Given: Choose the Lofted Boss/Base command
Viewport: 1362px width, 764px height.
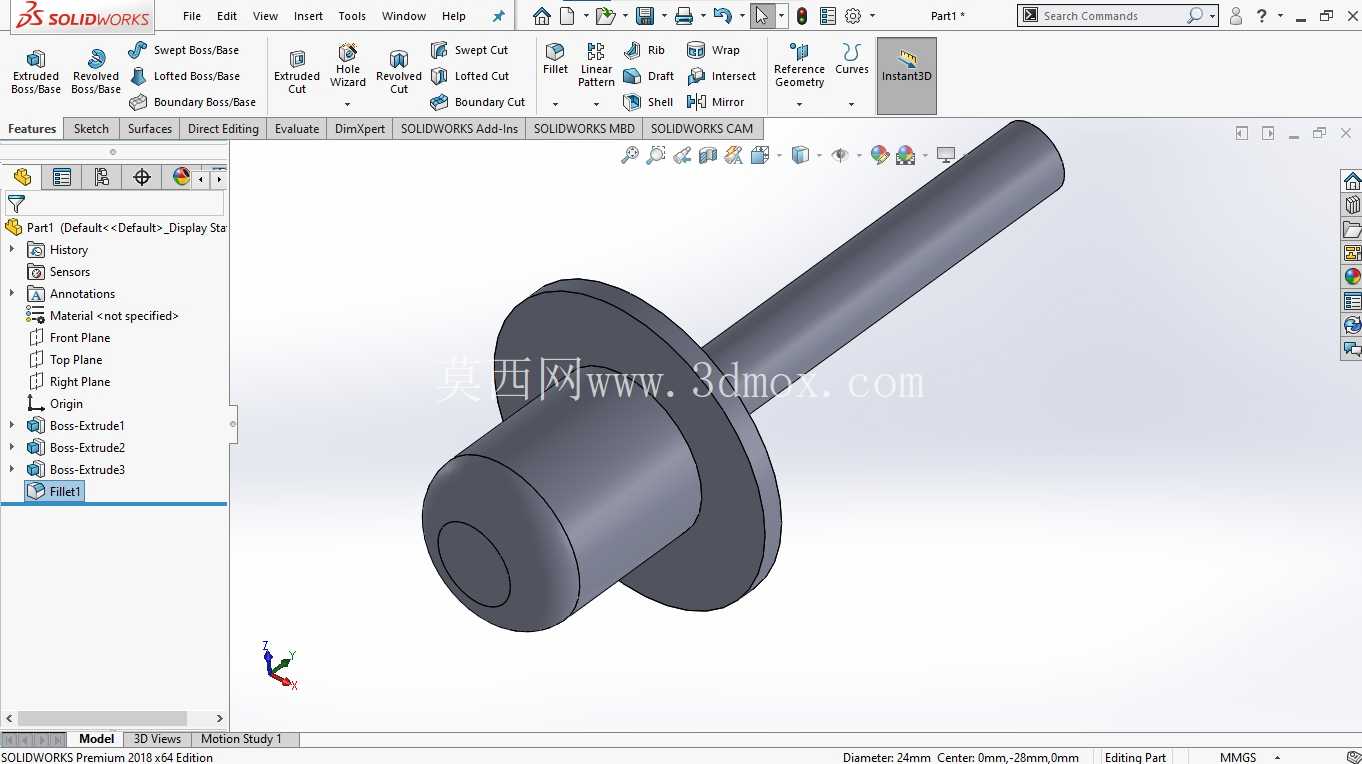Looking at the screenshot, I should pos(184,76).
